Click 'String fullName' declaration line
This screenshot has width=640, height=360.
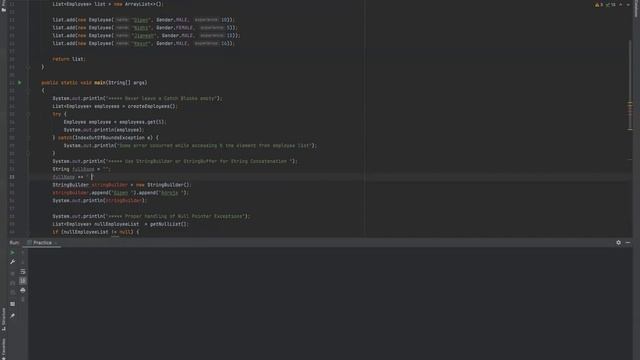click(81, 169)
